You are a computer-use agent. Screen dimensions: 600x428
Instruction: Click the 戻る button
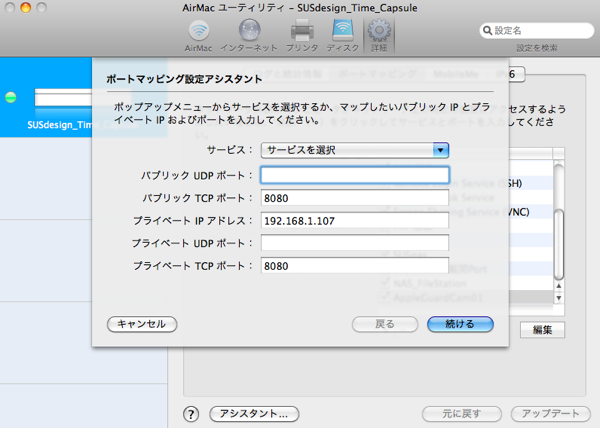coord(385,324)
